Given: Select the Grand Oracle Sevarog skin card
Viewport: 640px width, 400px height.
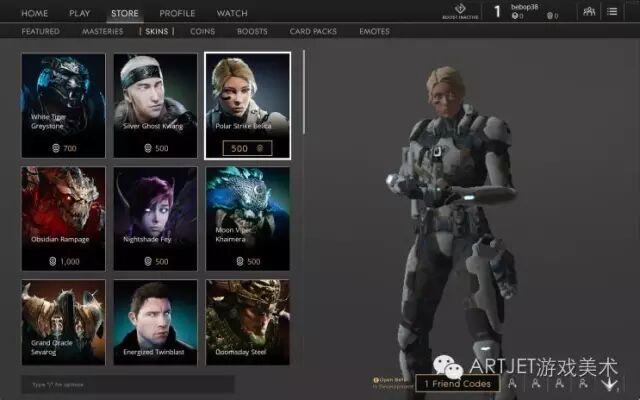Looking at the screenshot, I should coord(63,322).
